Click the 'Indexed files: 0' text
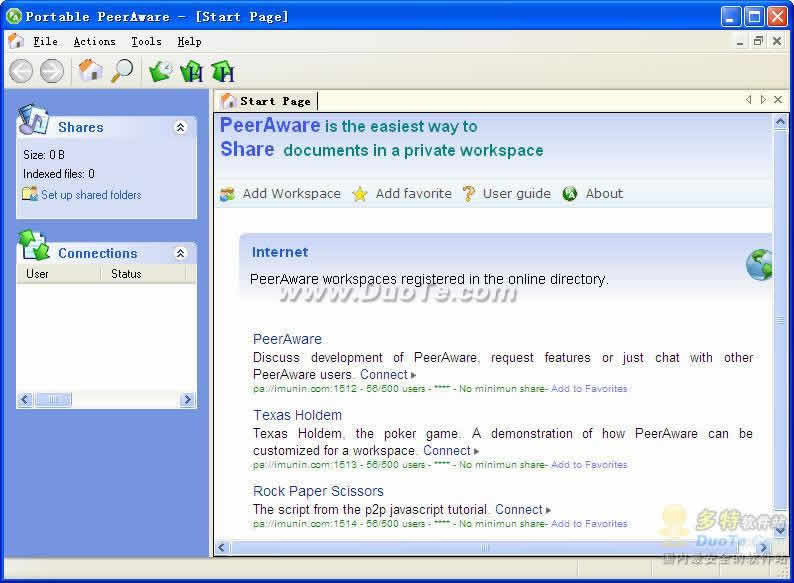794x583 pixels. tap(59, 174)
